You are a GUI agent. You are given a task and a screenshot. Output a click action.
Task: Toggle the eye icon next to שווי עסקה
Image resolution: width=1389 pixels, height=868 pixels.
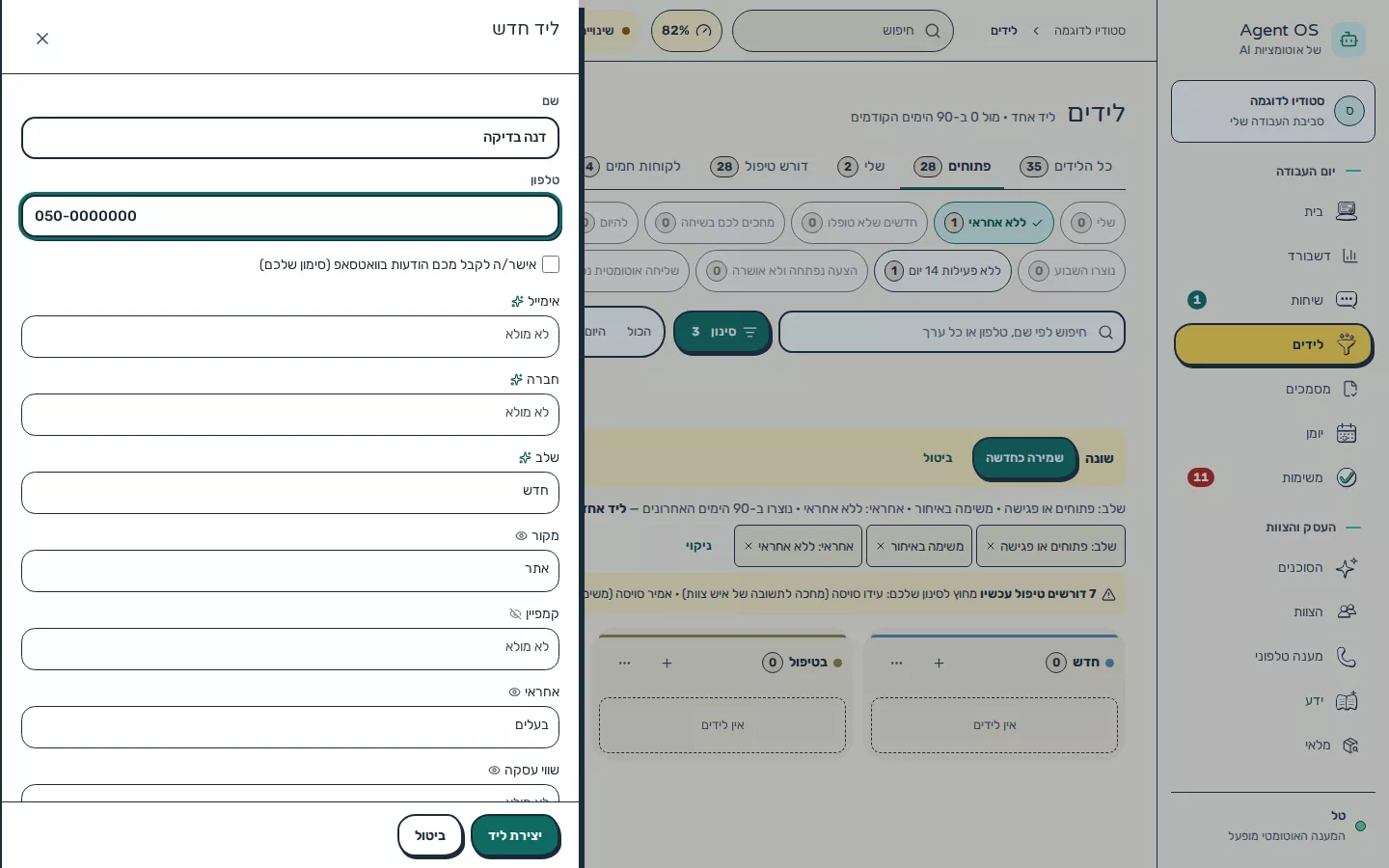[x=494, y=771]
